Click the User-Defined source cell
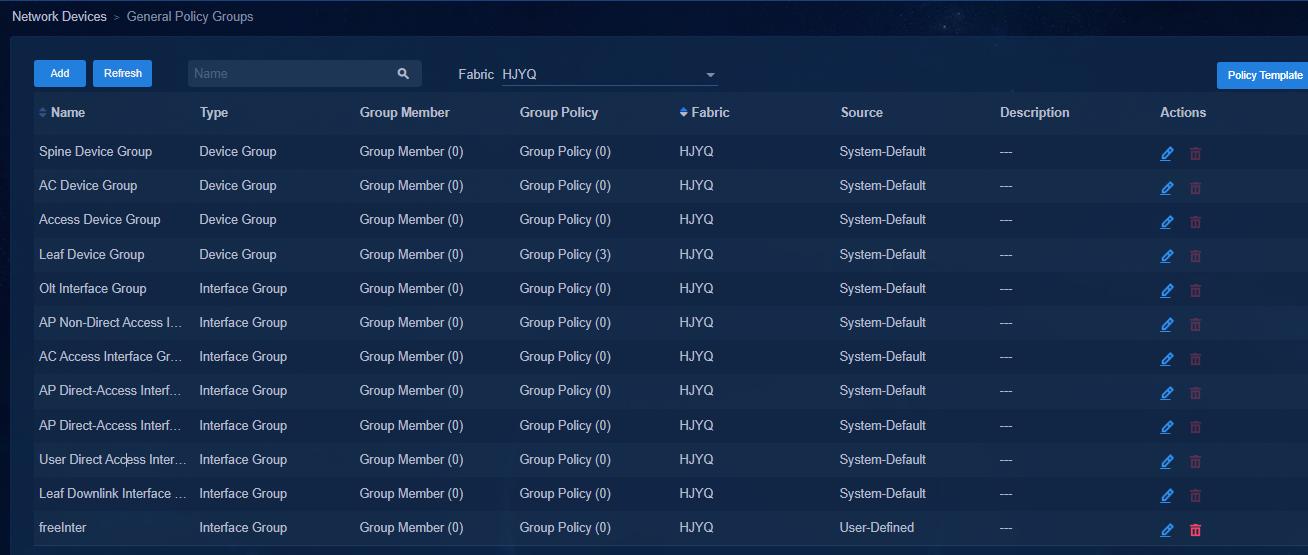Screen dimensions: 1308x555 [877, 527]
